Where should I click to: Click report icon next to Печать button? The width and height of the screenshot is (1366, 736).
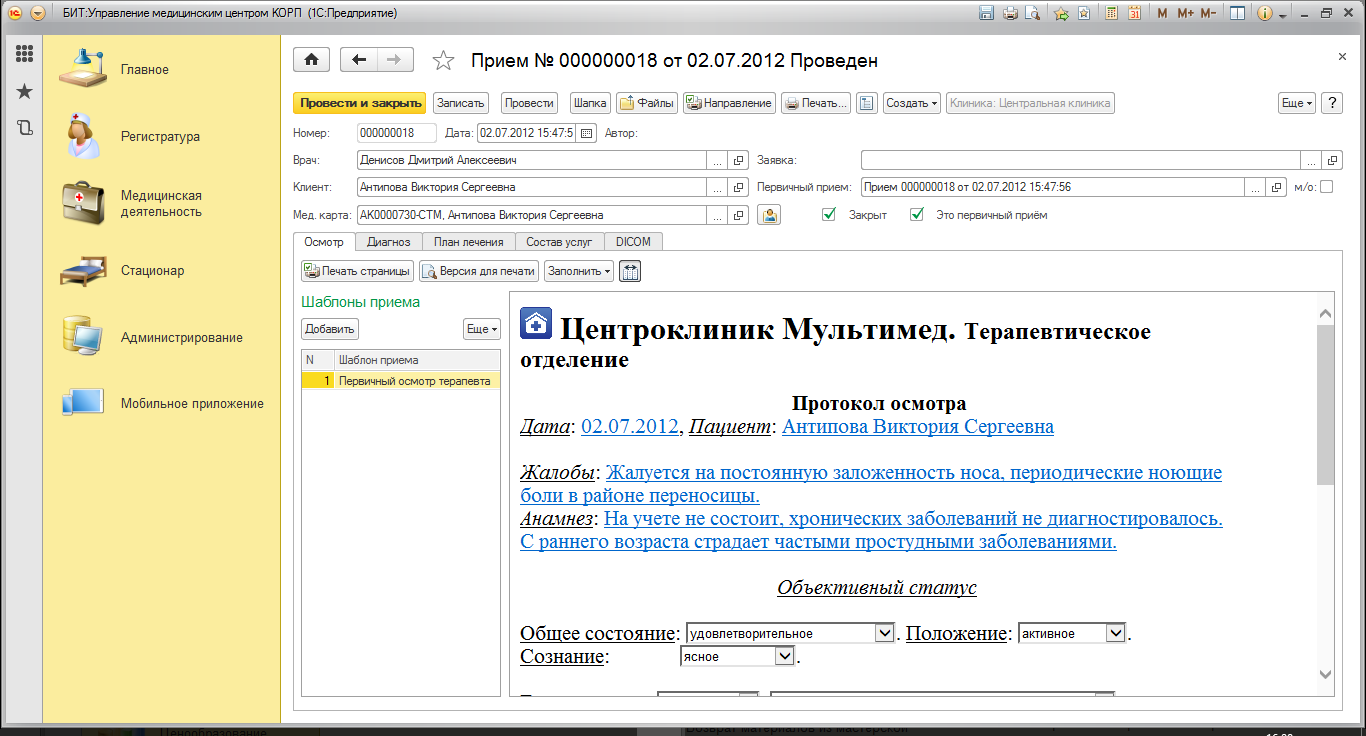tap(867, 103)
